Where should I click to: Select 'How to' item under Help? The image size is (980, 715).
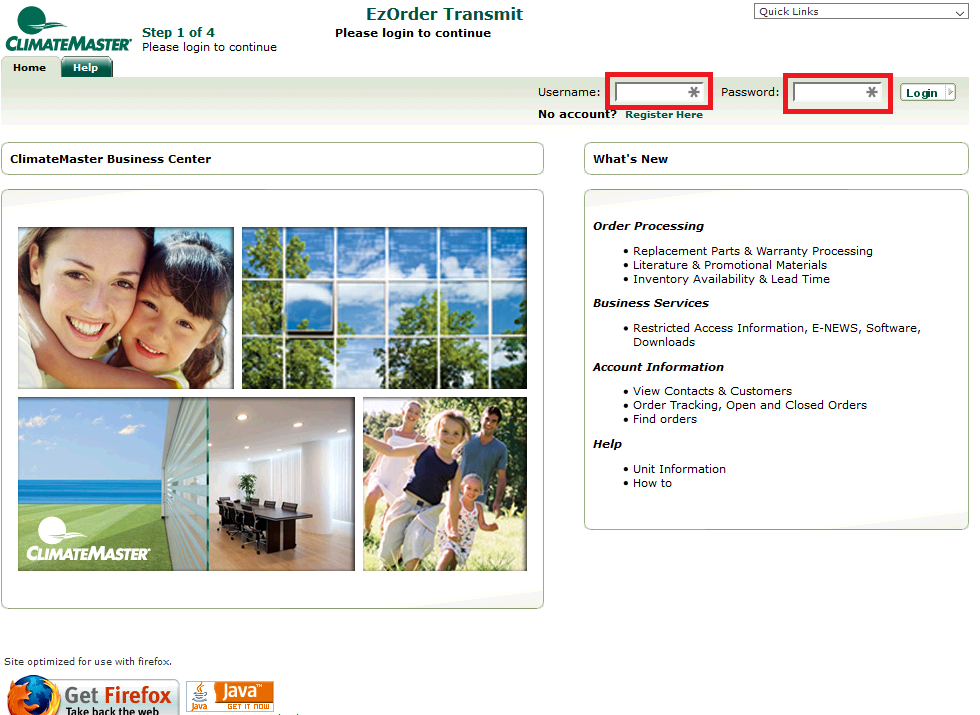652,483
